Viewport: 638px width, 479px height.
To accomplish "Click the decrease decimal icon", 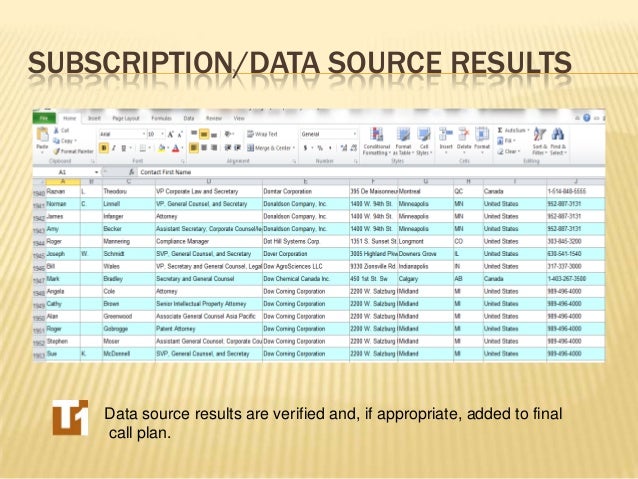I will 354,148.
